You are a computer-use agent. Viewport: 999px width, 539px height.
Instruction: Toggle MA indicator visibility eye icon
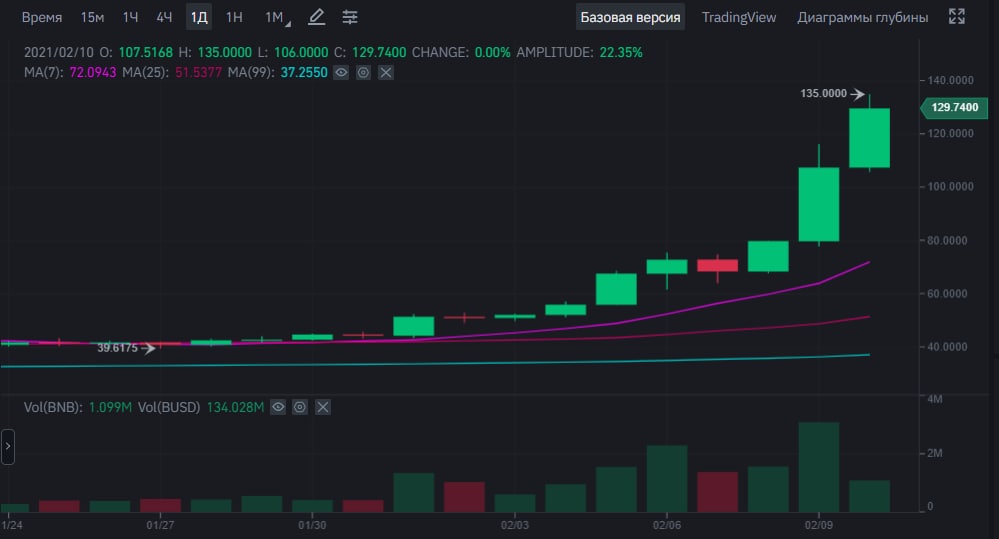click(341, 73)
